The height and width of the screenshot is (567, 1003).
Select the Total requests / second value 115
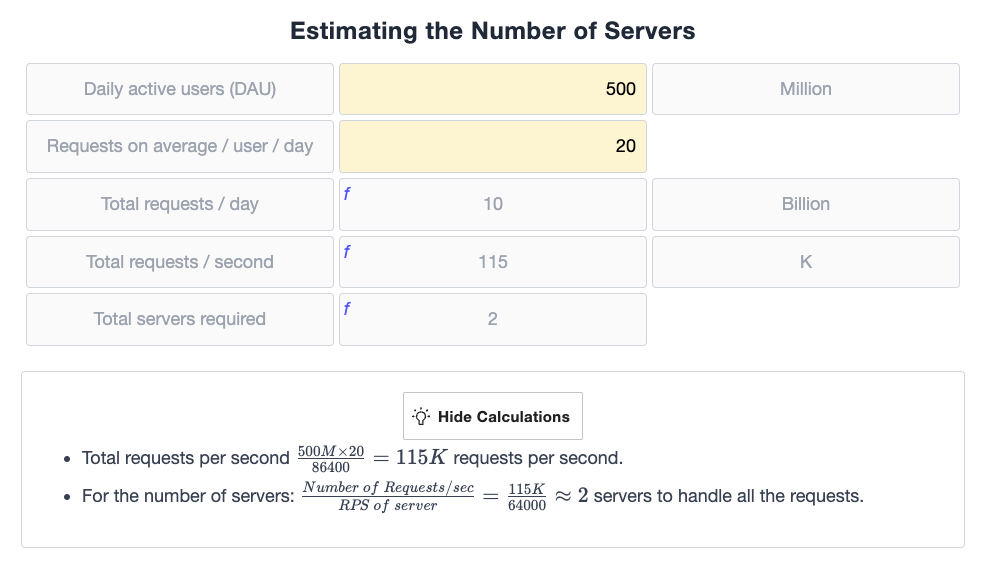[493, 262]
